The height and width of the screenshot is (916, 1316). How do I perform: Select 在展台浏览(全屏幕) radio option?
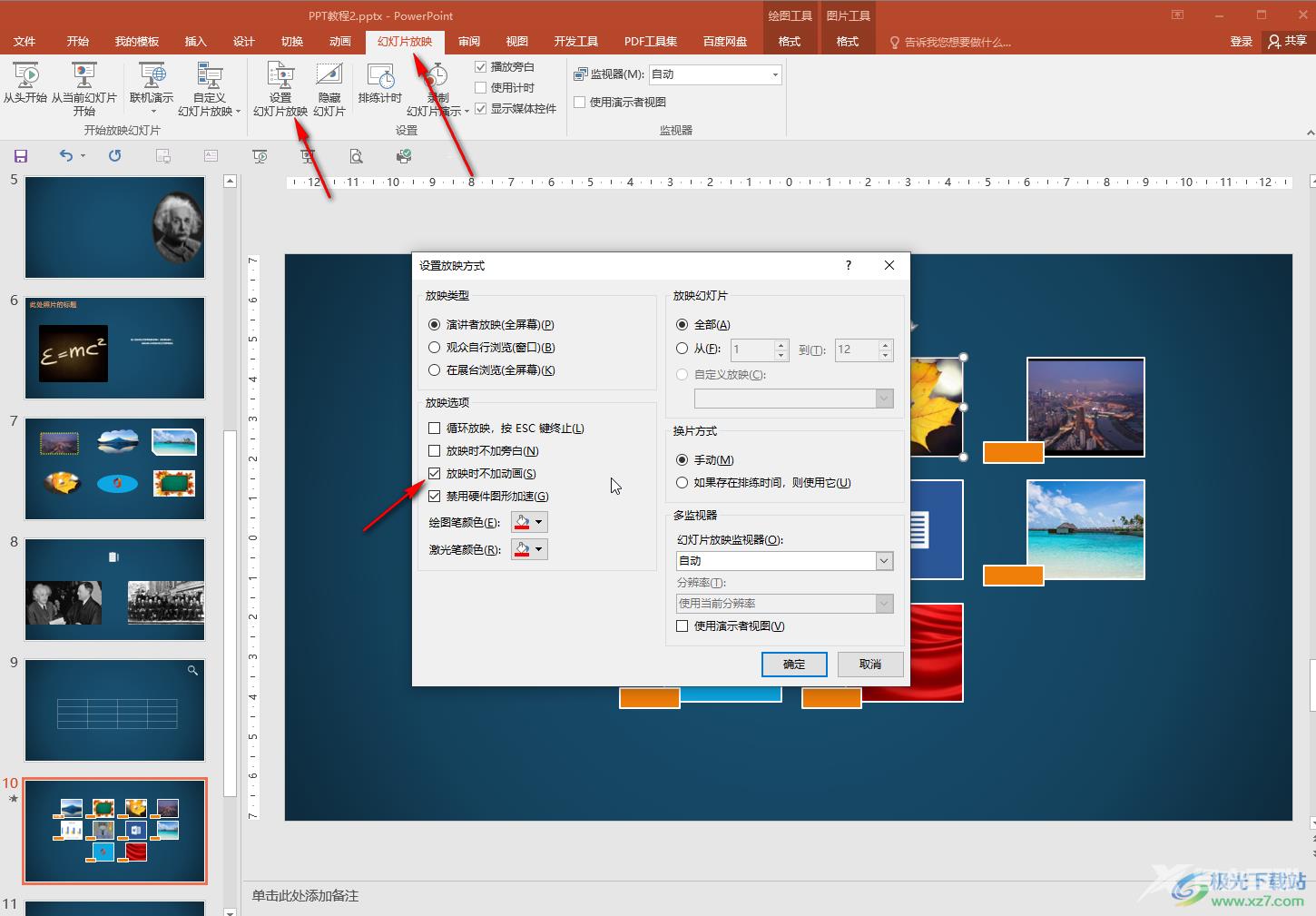[x=434, y=369]
